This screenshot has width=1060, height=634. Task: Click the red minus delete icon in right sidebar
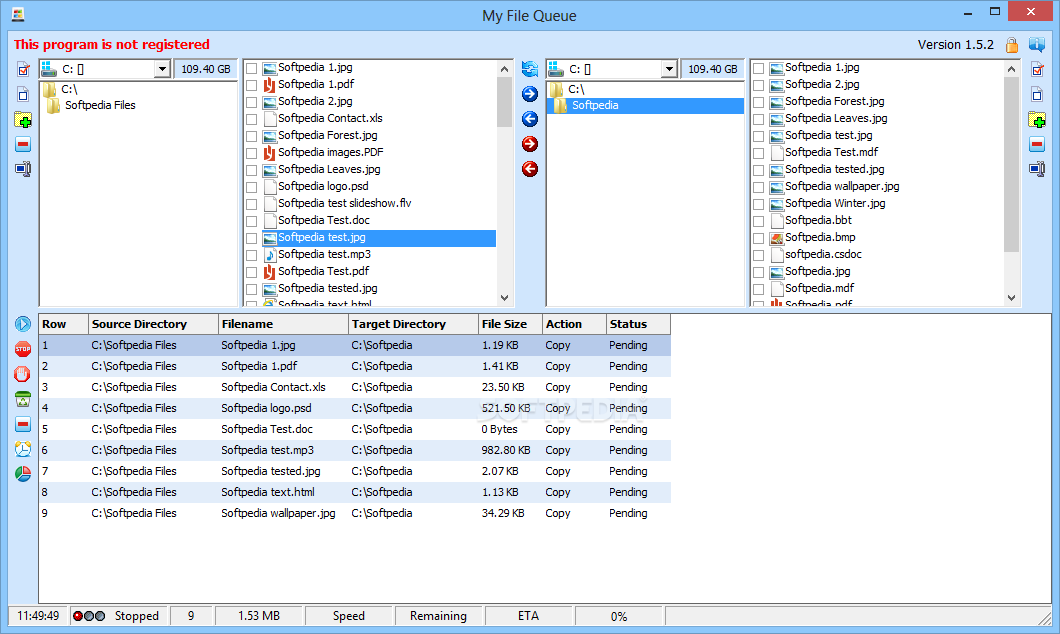click(1037, 144)
